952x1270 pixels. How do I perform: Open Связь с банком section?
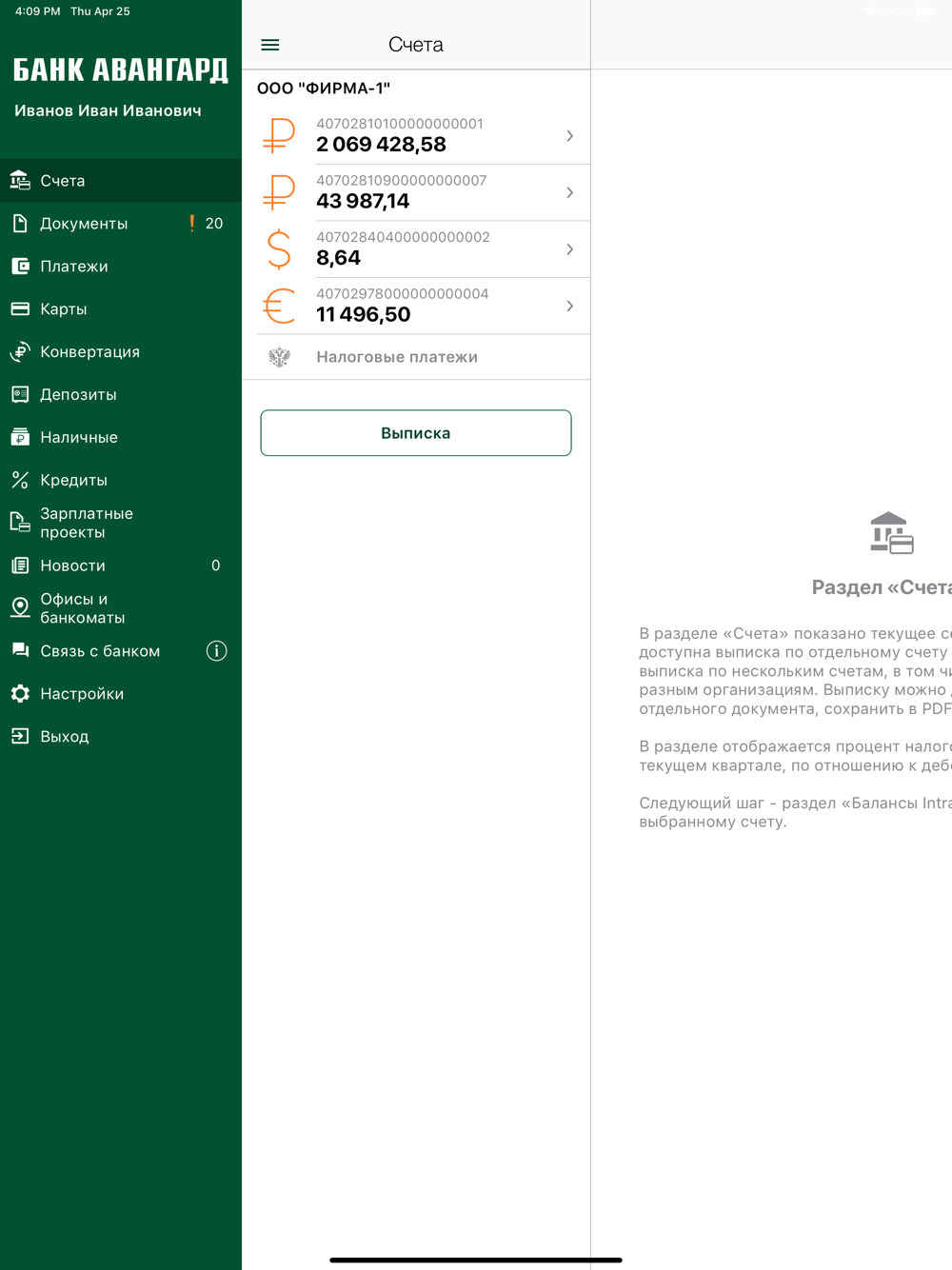point(121,651)
